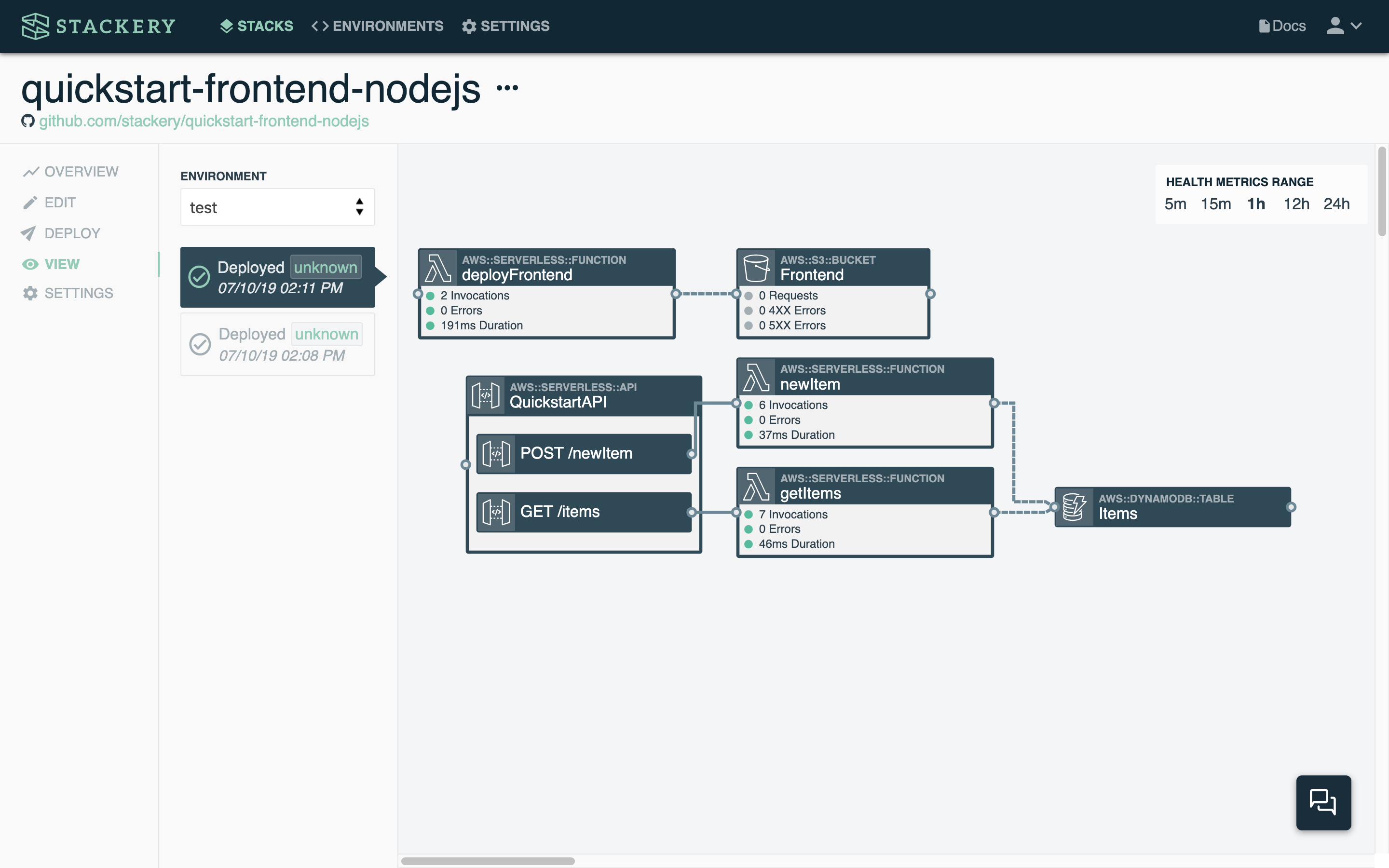
Task: Click newItem output connector port
Action: (994, 403)
